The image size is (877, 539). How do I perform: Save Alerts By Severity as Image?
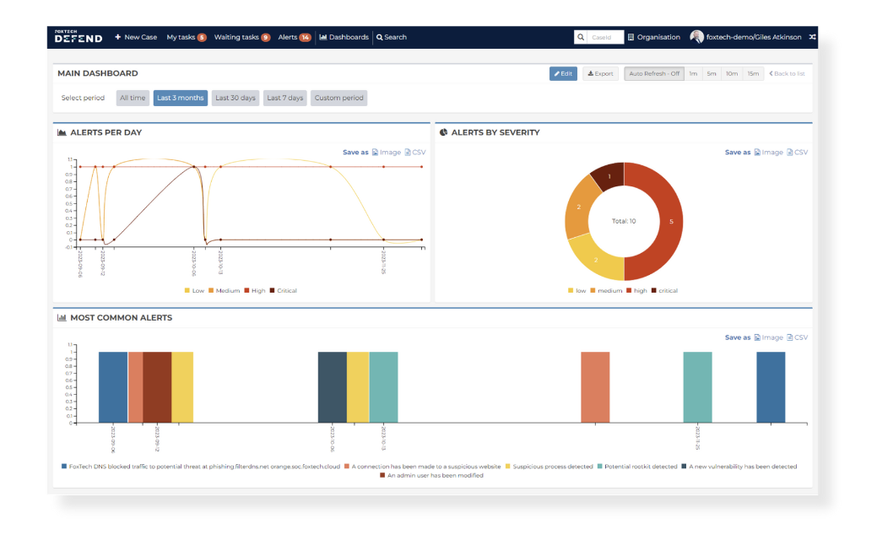tap(768, 152)
